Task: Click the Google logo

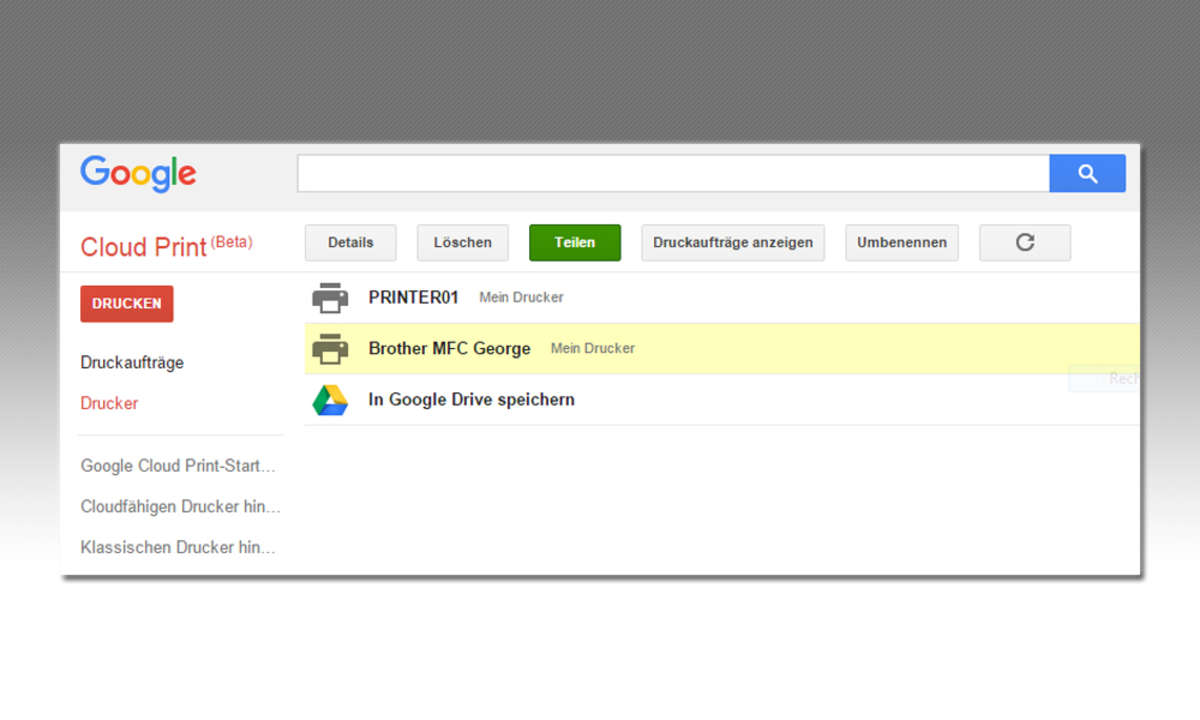Action: click(x=138, y=174)
